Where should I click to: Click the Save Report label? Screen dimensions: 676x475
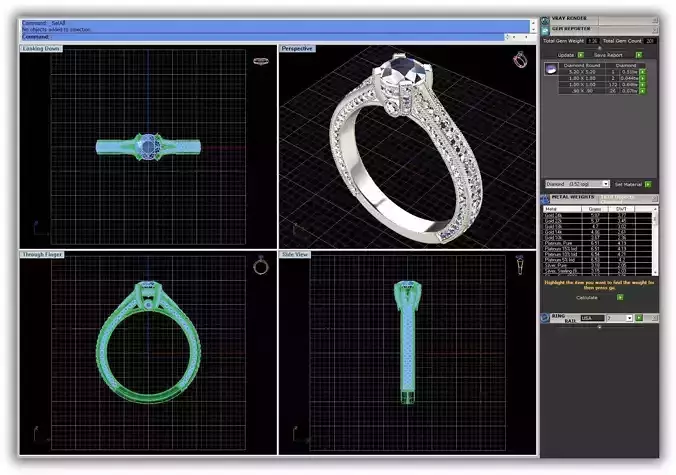coord(608,55)
